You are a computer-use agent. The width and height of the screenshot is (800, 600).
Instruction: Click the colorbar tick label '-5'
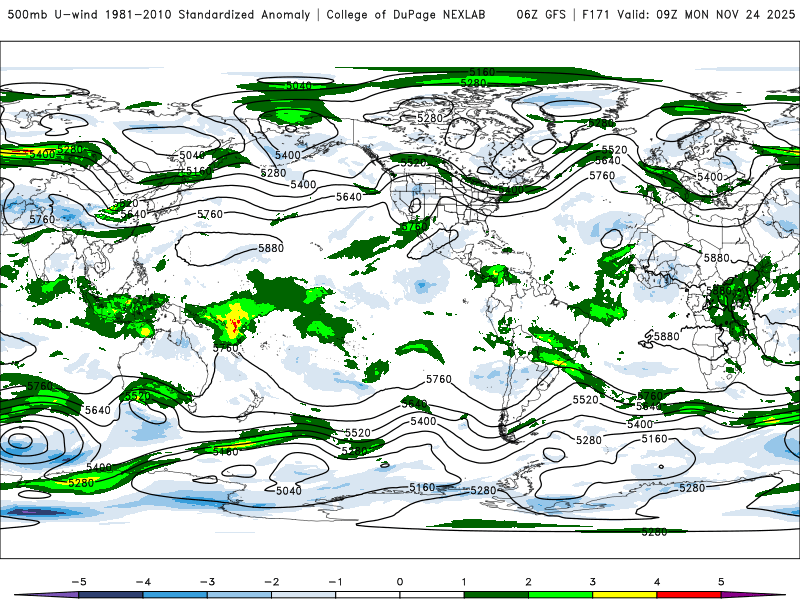(x=79, y=582)
